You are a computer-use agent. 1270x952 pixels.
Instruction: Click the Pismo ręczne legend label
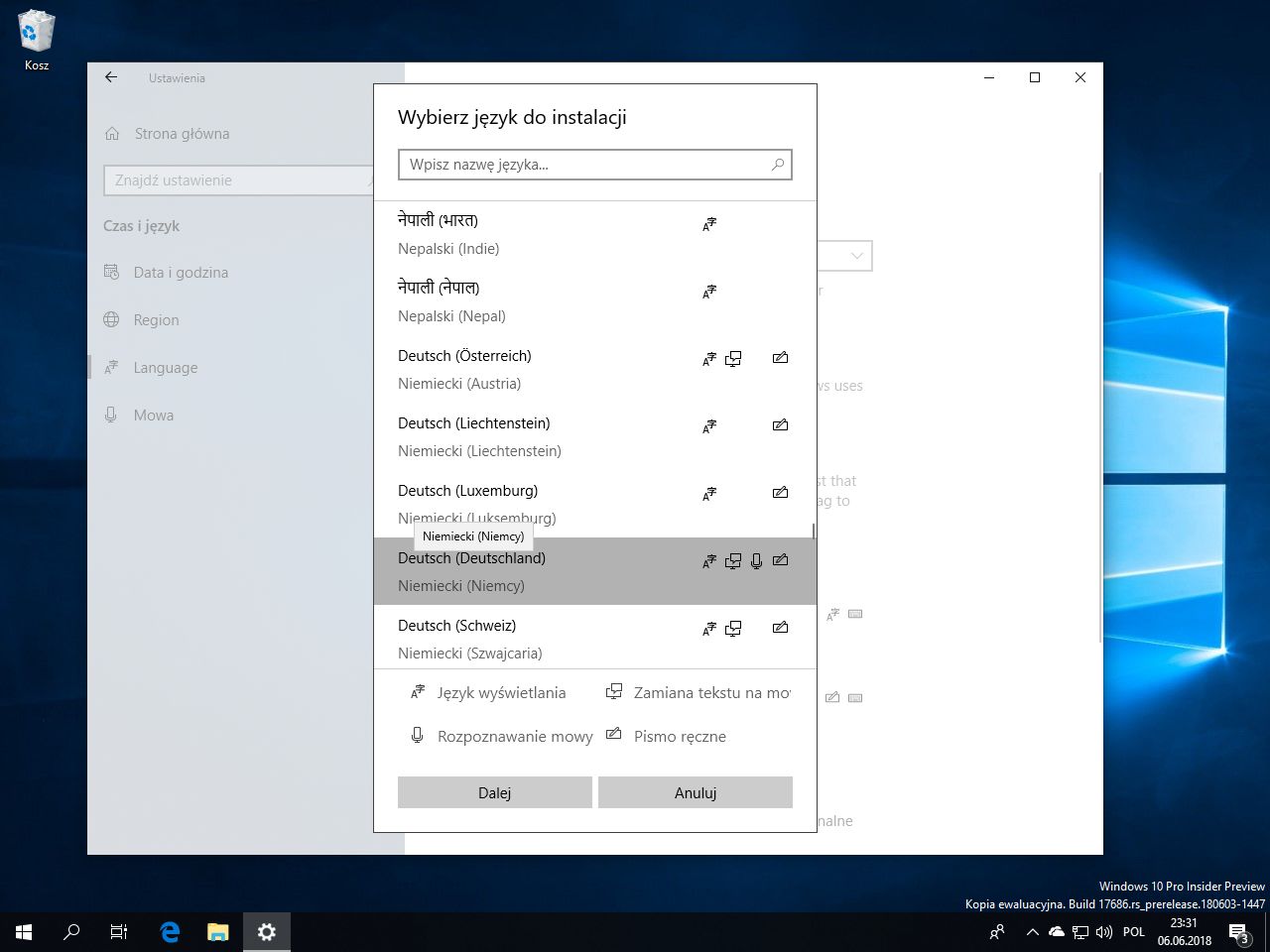point(680,737)
